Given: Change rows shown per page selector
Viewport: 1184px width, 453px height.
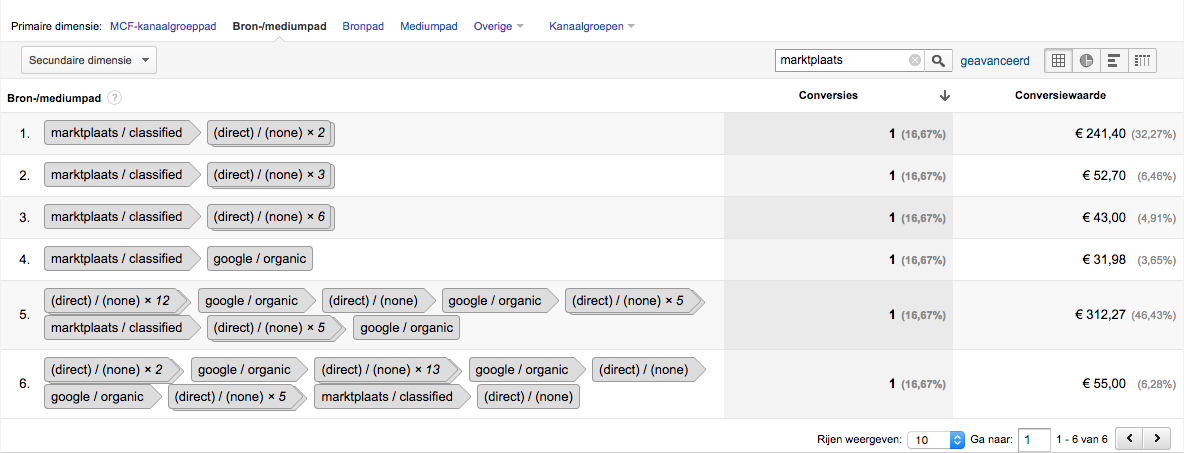Looking at the screenshot, I should click(x=936, y=439).
